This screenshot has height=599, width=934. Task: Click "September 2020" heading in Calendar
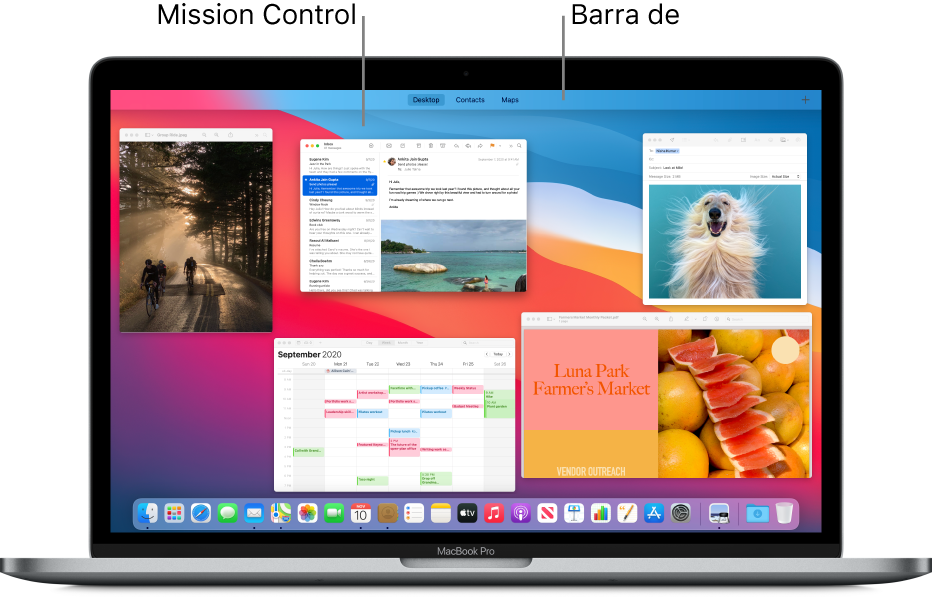[x=310, y=354]
